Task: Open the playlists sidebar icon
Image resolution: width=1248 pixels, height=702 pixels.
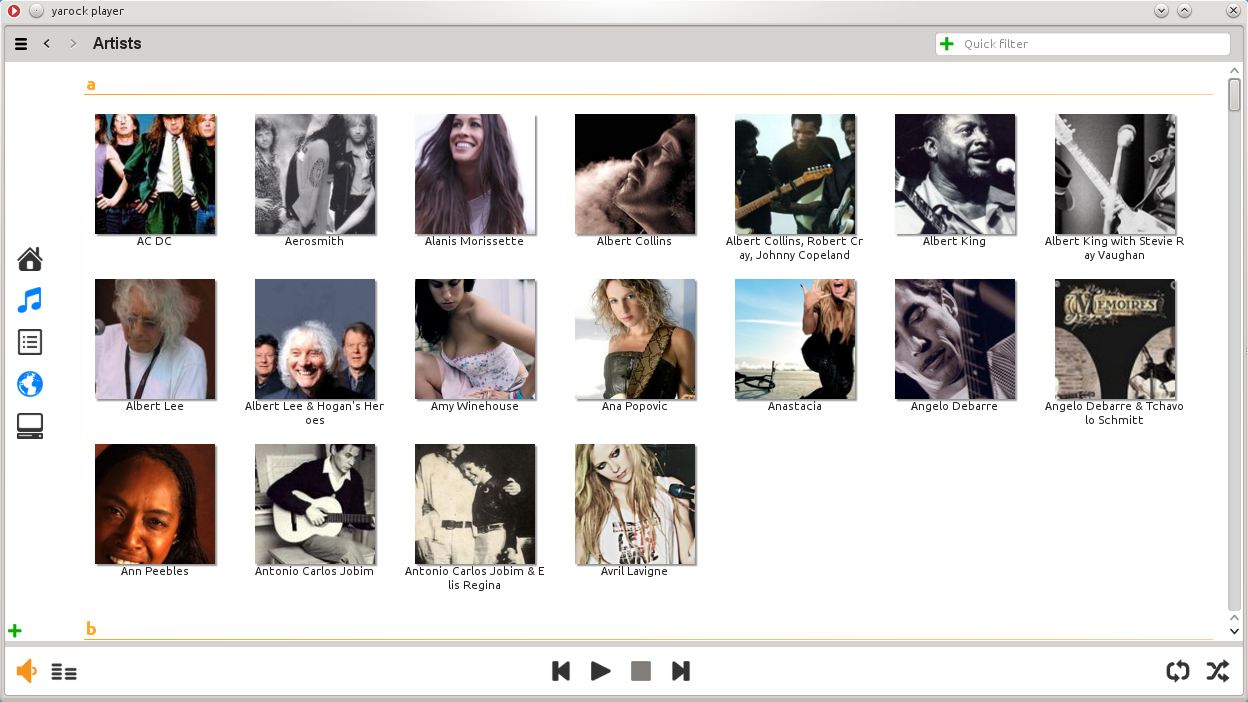Action: point(30,342)
